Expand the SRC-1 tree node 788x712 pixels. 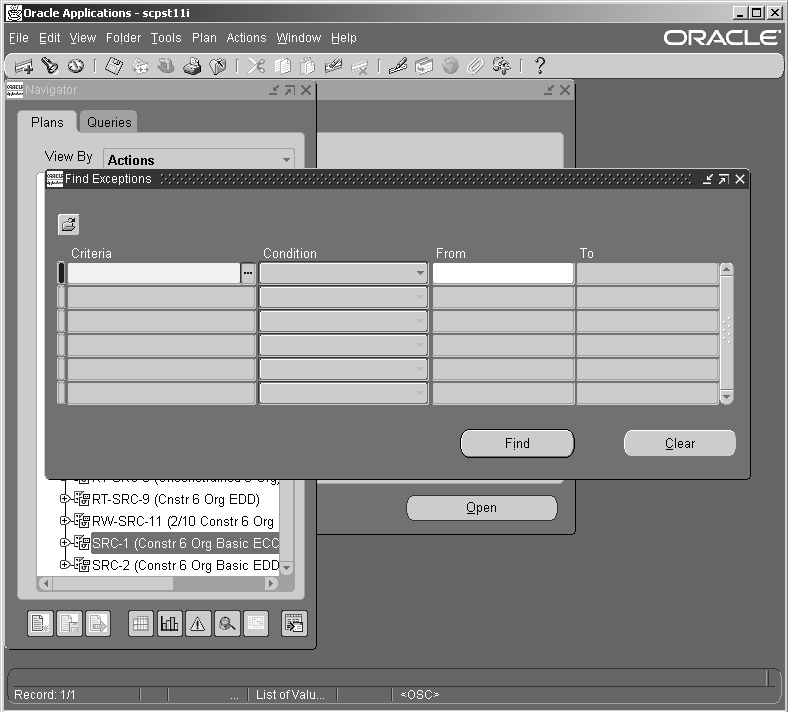(x=64, y=543)
